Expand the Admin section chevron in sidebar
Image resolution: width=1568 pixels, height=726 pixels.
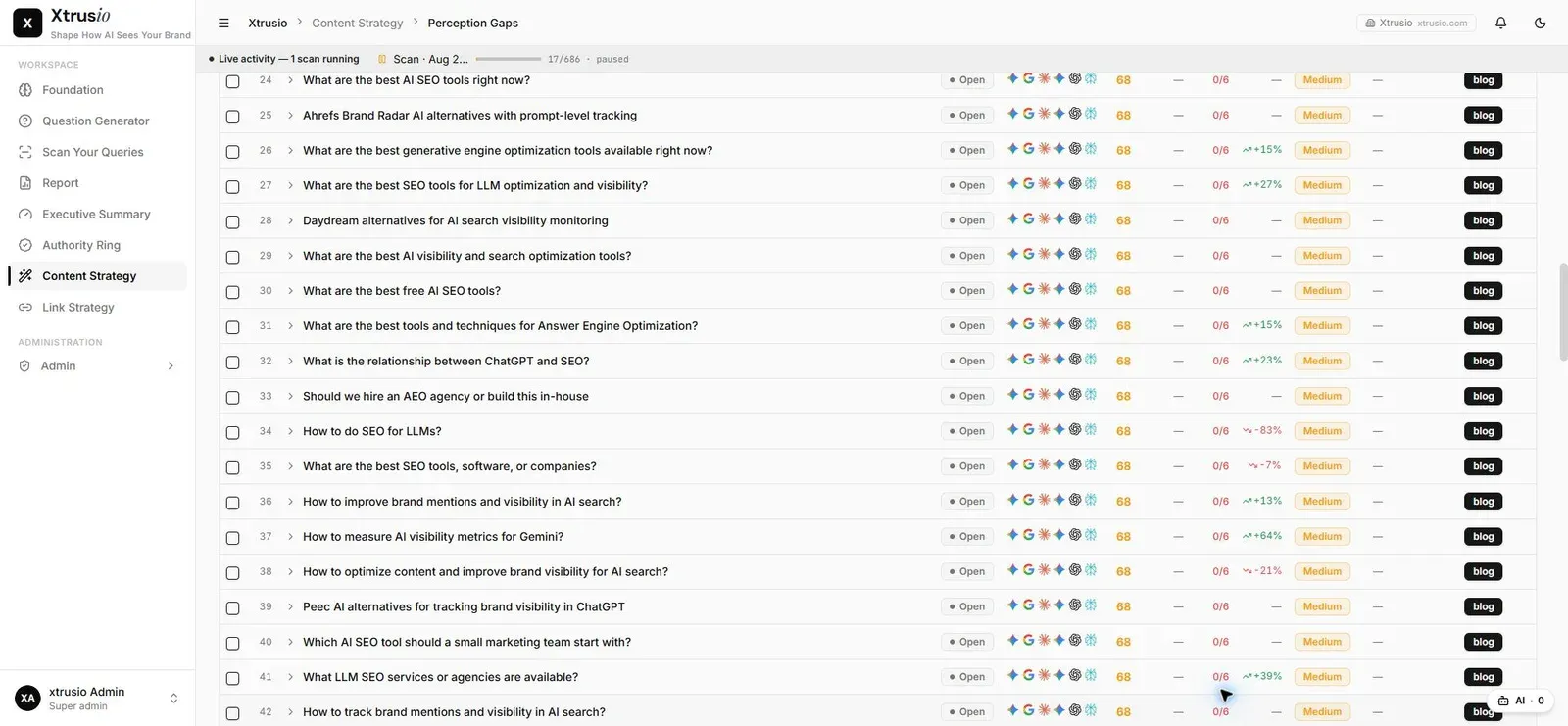pos(171,366)
